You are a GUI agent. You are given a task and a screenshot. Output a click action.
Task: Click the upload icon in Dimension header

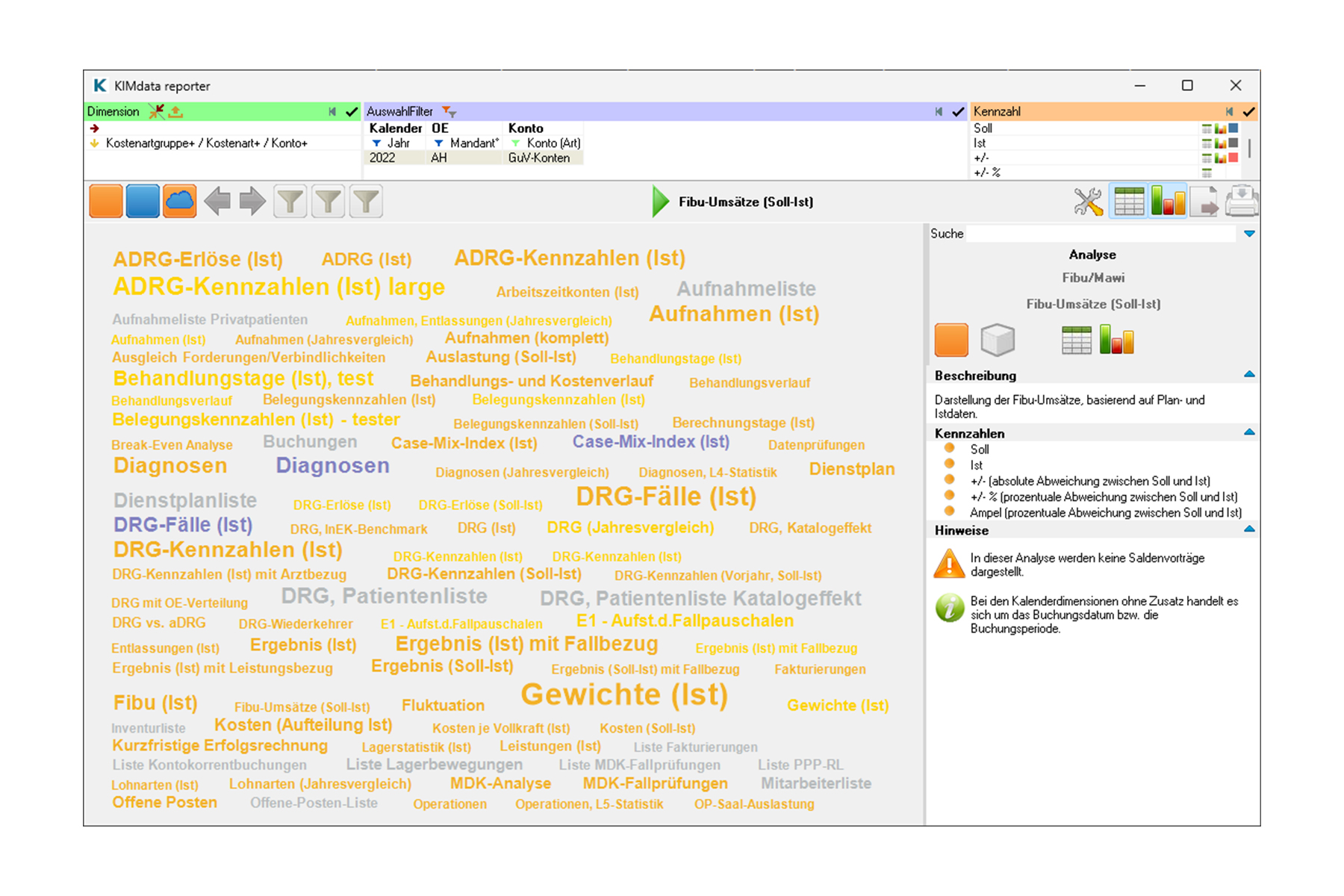tap(176, 111)
